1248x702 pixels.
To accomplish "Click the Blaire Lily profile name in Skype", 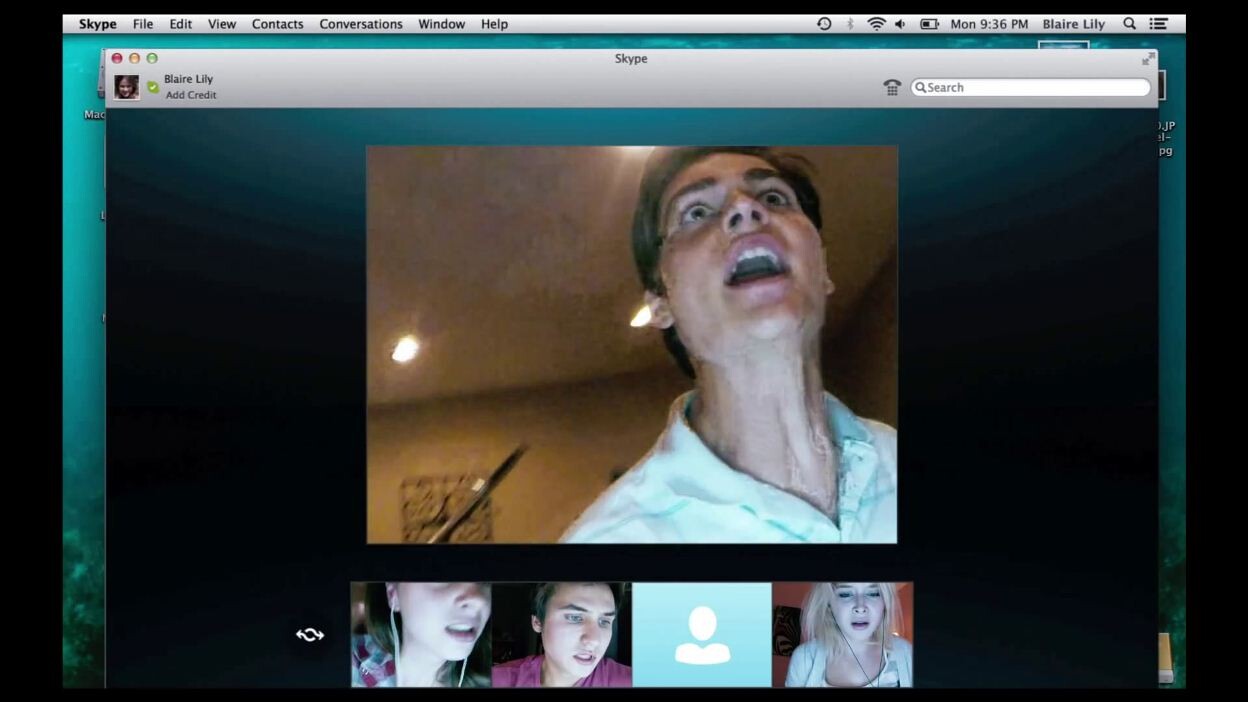I will point(188,79).
